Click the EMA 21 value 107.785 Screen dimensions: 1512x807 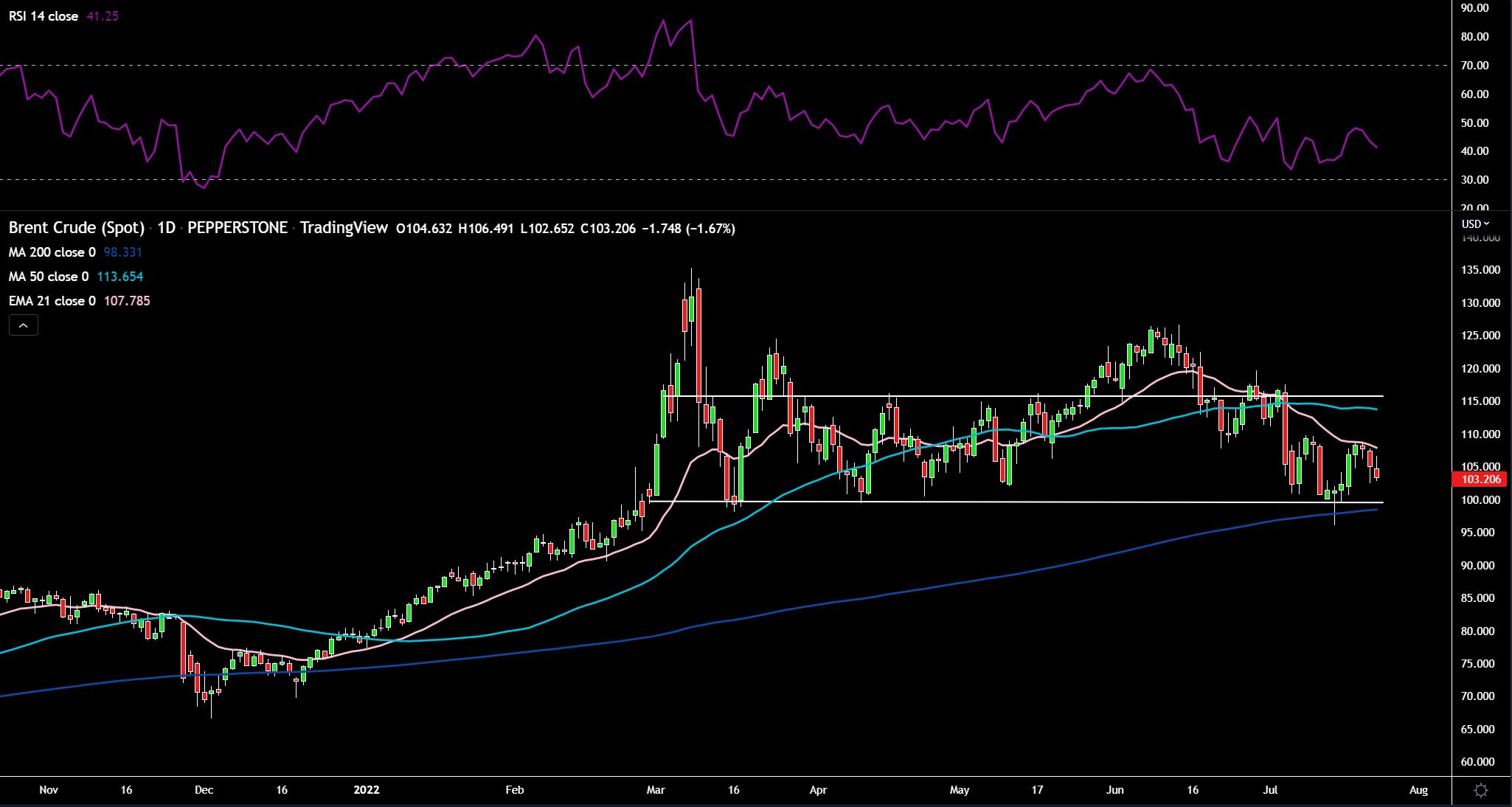pos(127,301)
